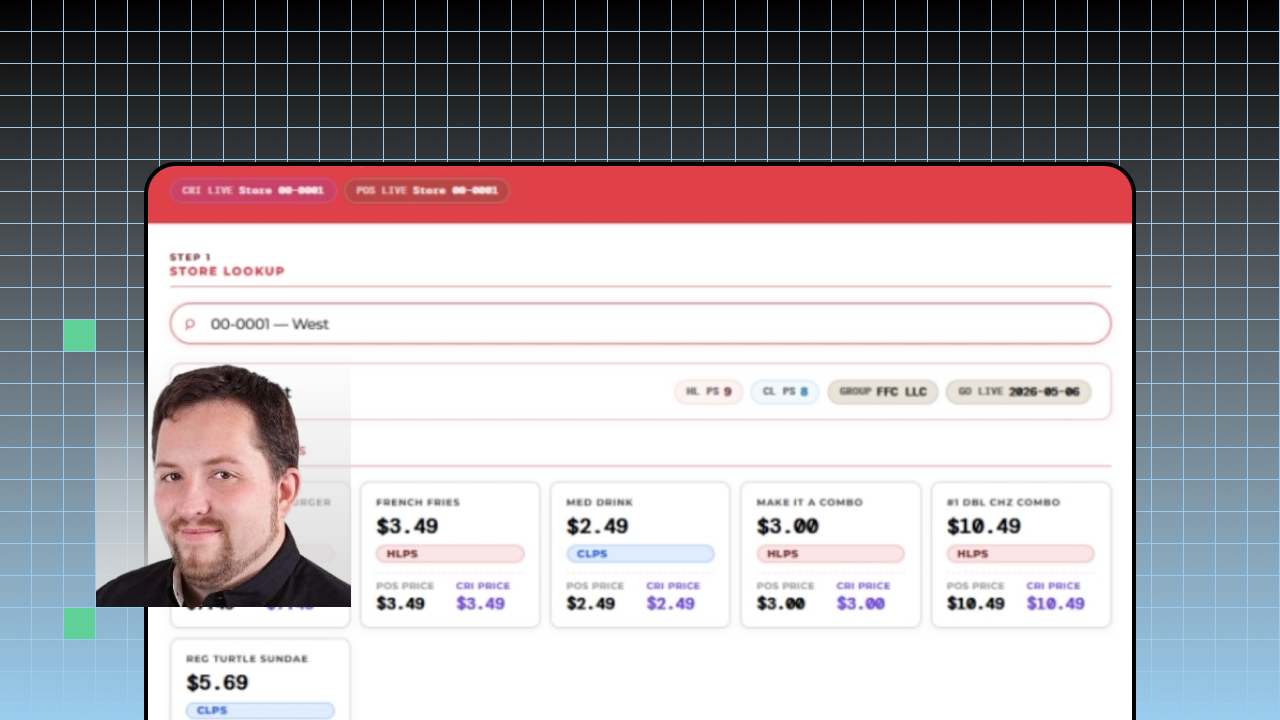Click the presenter portrait photo
Image resolution: width=1280 pixels, height=720 pixels.
click(223, 485)
